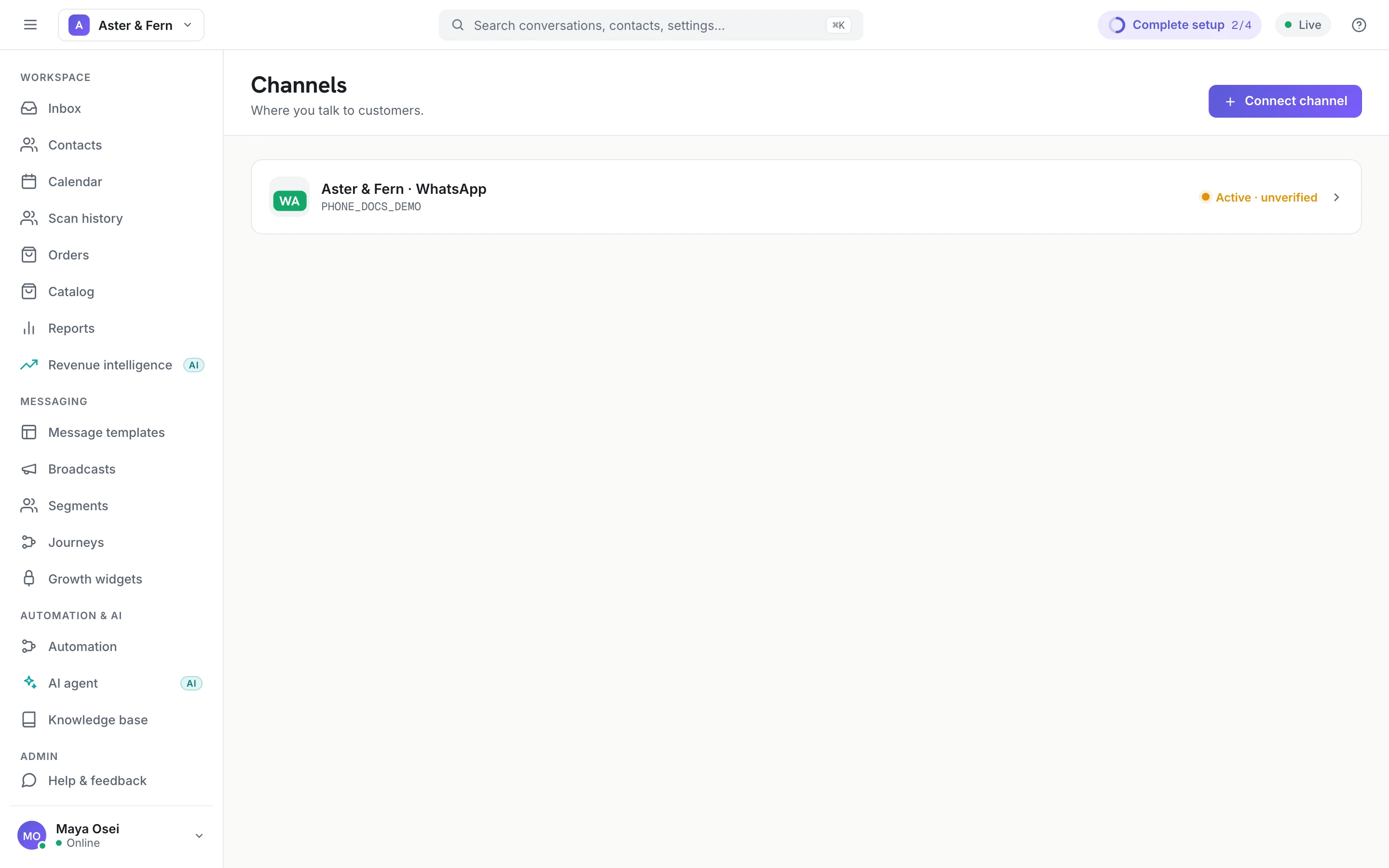Select the Reports menu label
Image resolution: width=1389 pixels, height=868 pixels.
[x=71, y=328]
